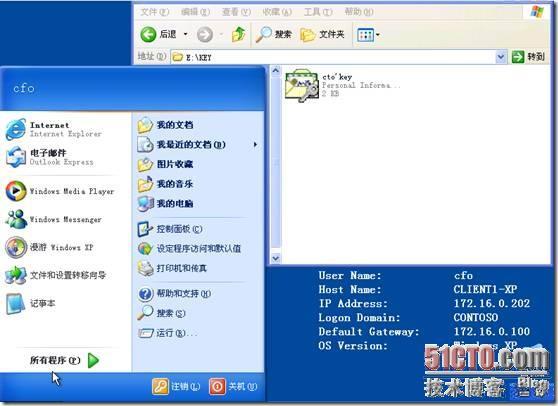Click the Explorer forward arrow button
Image resolution: width=558 pixels, height=406 pixels.
coord(205,35)
